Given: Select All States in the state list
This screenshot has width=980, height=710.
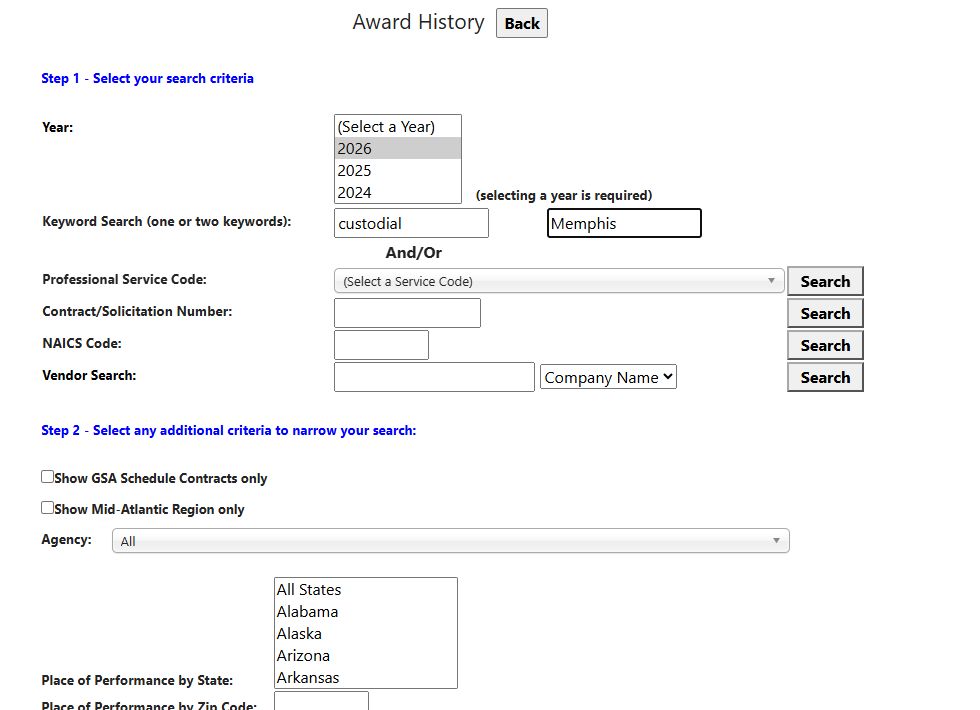Looking at the screenshot, I should pos(366,589).
